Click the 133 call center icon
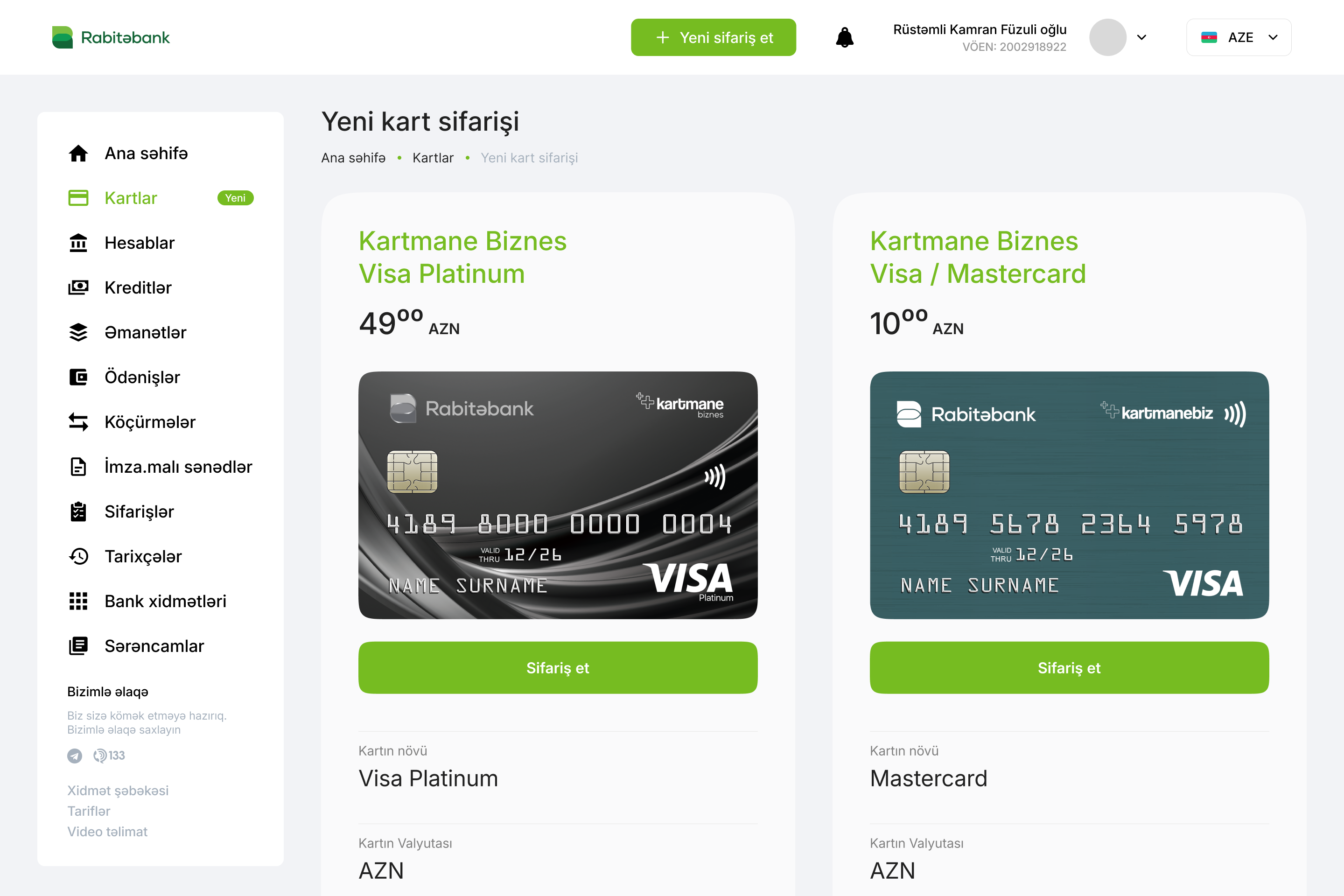 pos(109,756)
